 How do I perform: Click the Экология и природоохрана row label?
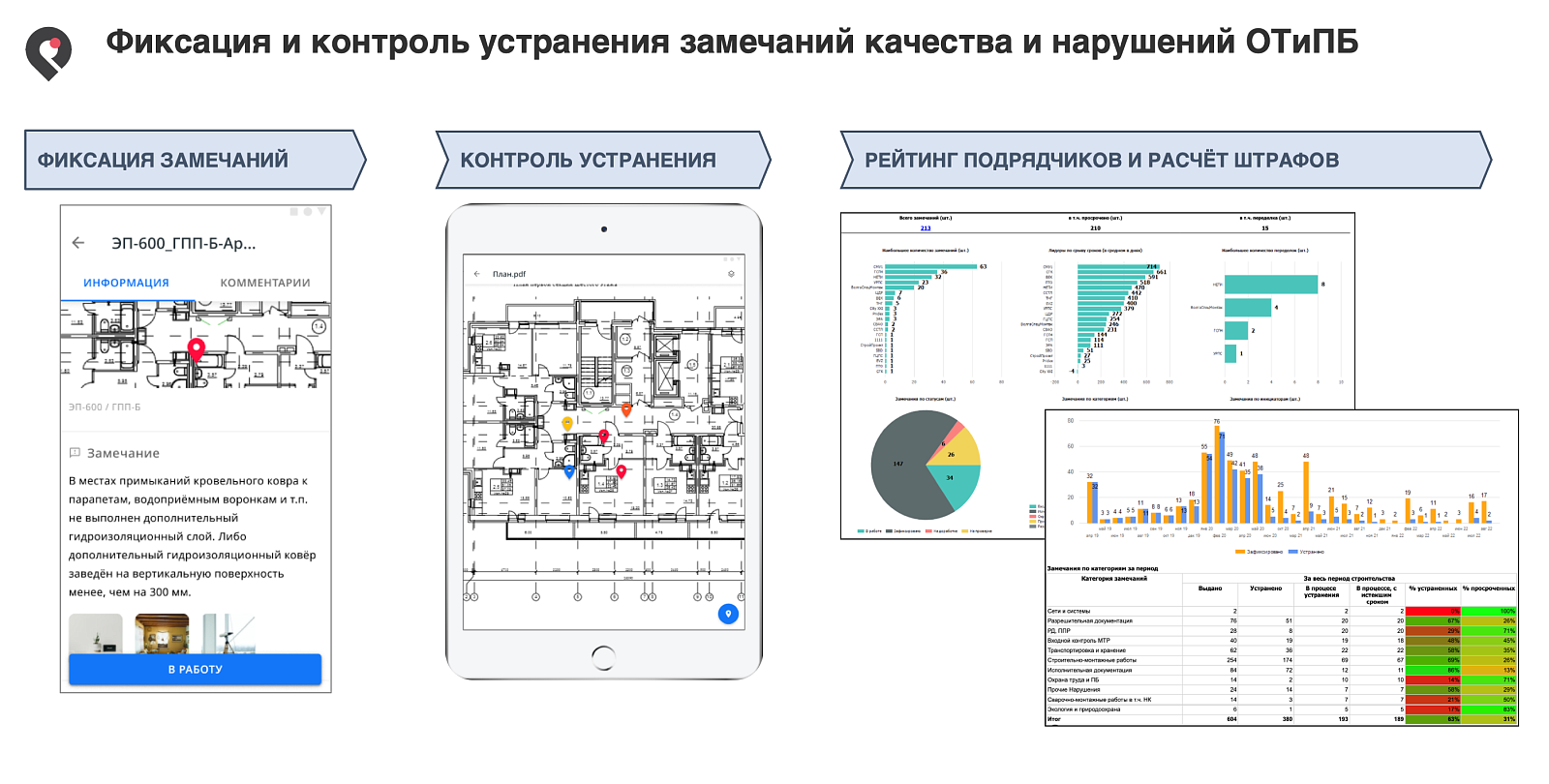point(1084,709)
